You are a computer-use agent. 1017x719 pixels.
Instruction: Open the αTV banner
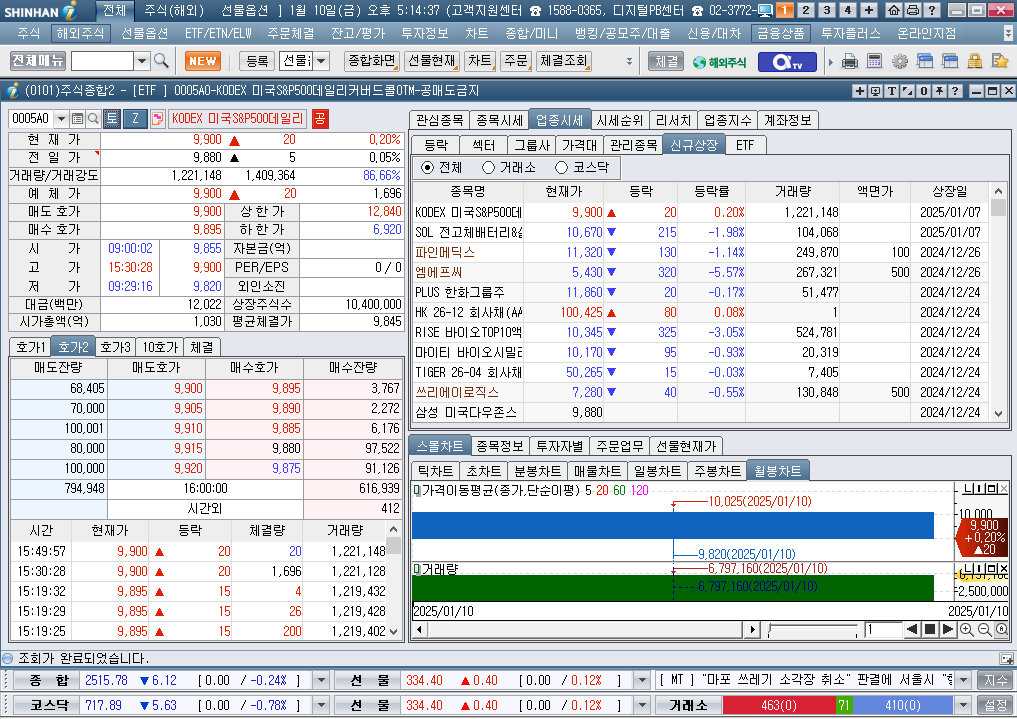(x=786, y=62)
